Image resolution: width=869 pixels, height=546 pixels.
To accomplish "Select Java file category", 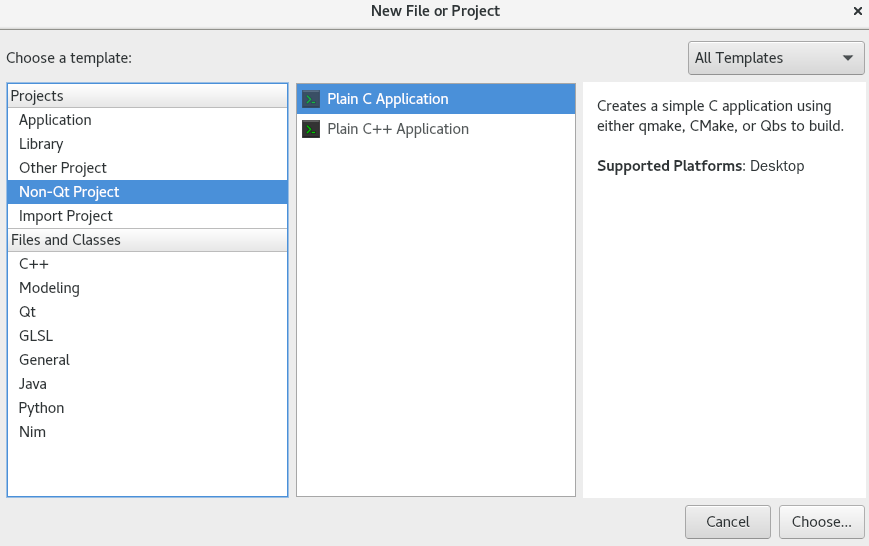I will point(147,384).
